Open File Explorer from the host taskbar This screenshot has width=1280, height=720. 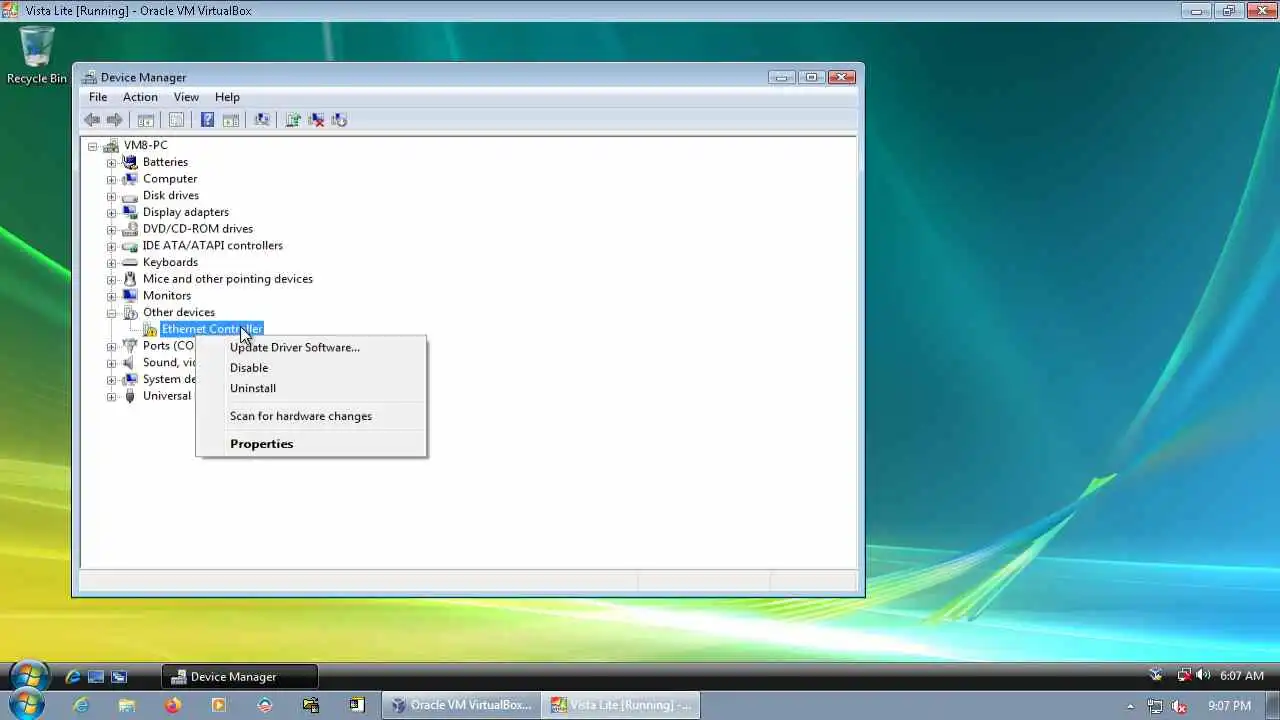(x=127, y=705)
